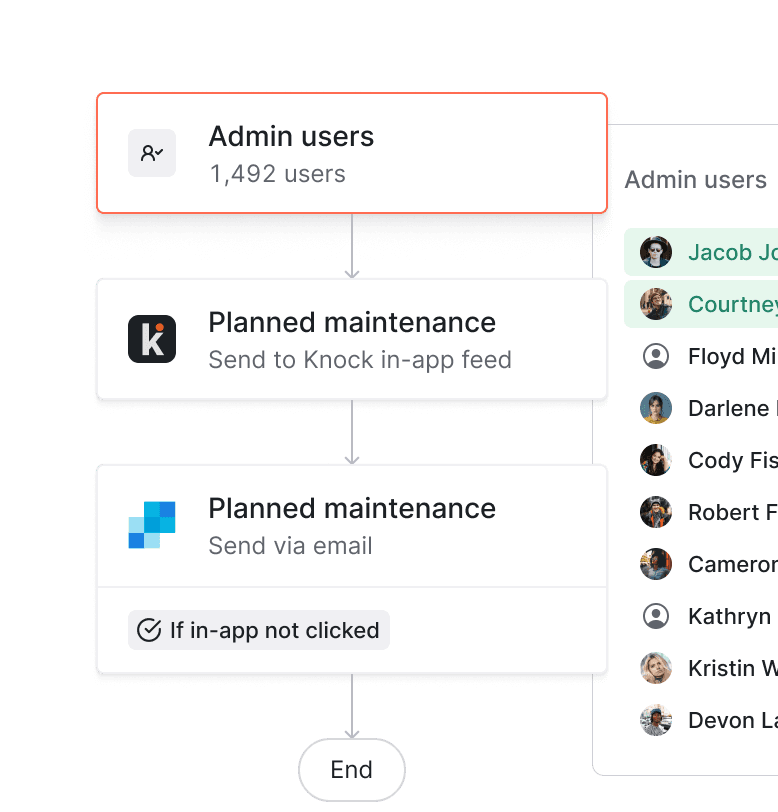Toggle Courtney's highlighted selection in the list

coord(700,304)
